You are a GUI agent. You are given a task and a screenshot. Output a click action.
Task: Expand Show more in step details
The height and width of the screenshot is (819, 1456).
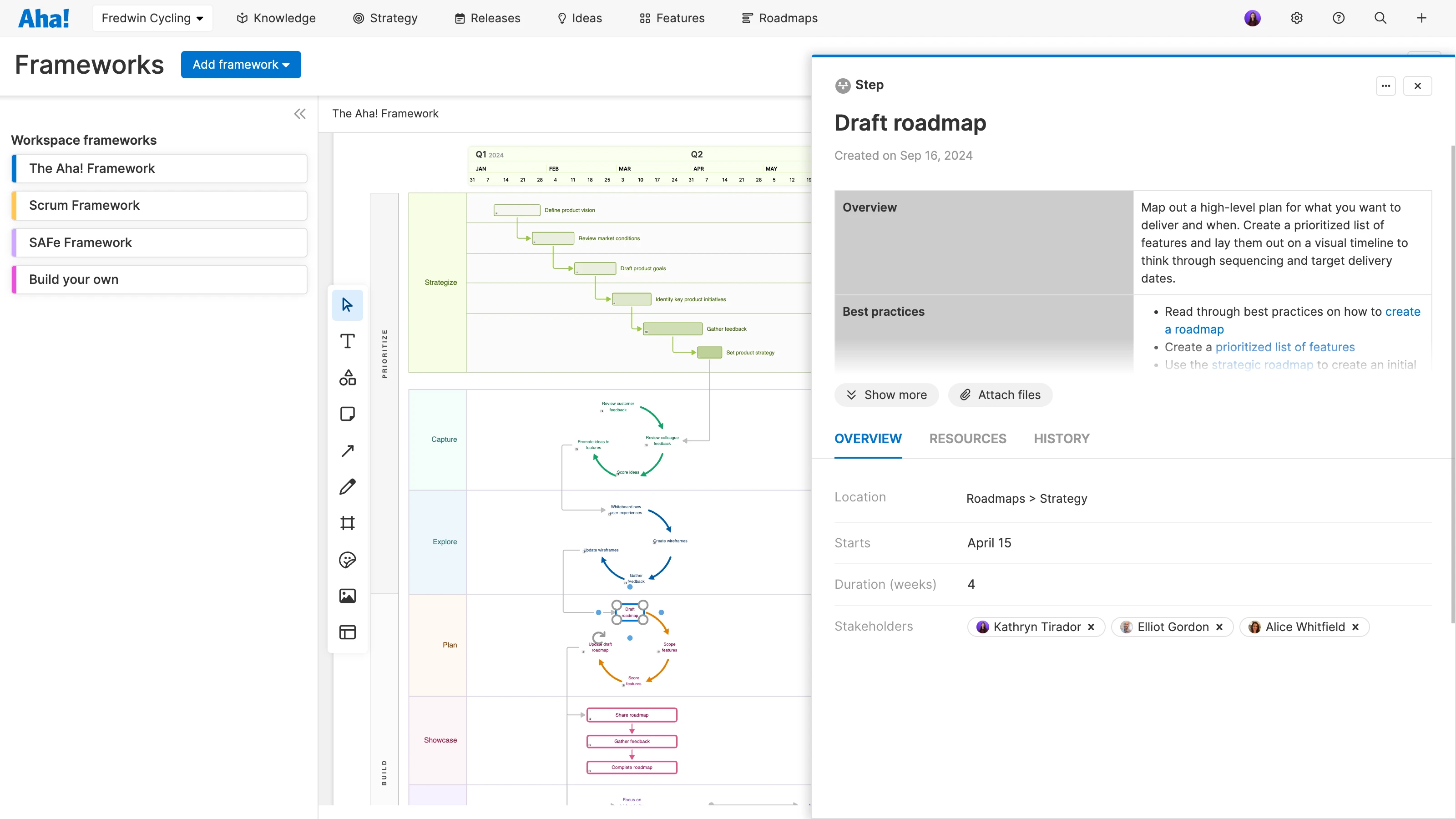(886, 394)
